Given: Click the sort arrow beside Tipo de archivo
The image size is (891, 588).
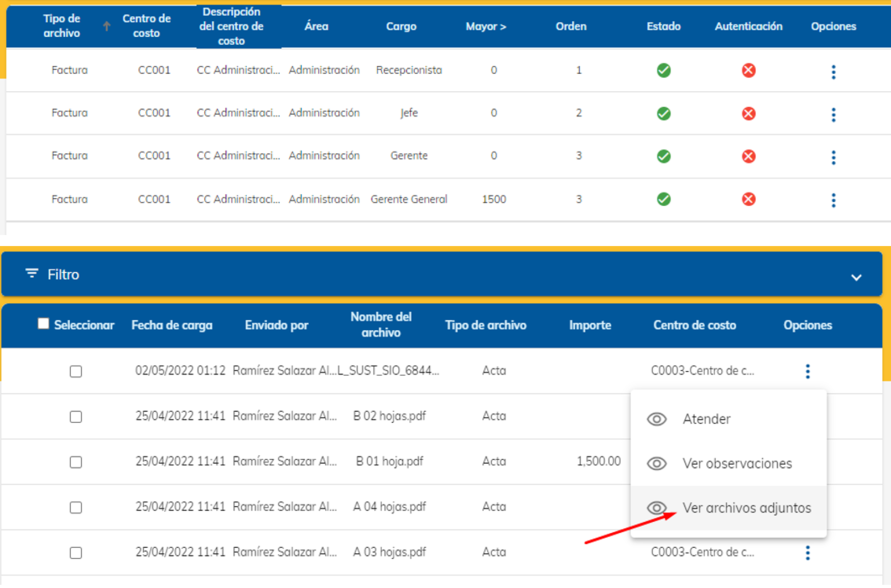Looking at the screenshot, I should (x=106, y=26).
